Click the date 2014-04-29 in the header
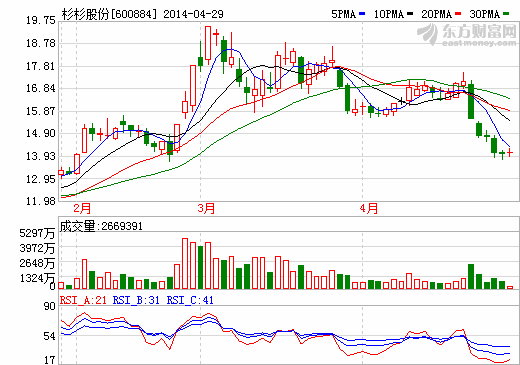520x365 pixels. [193, 14]
